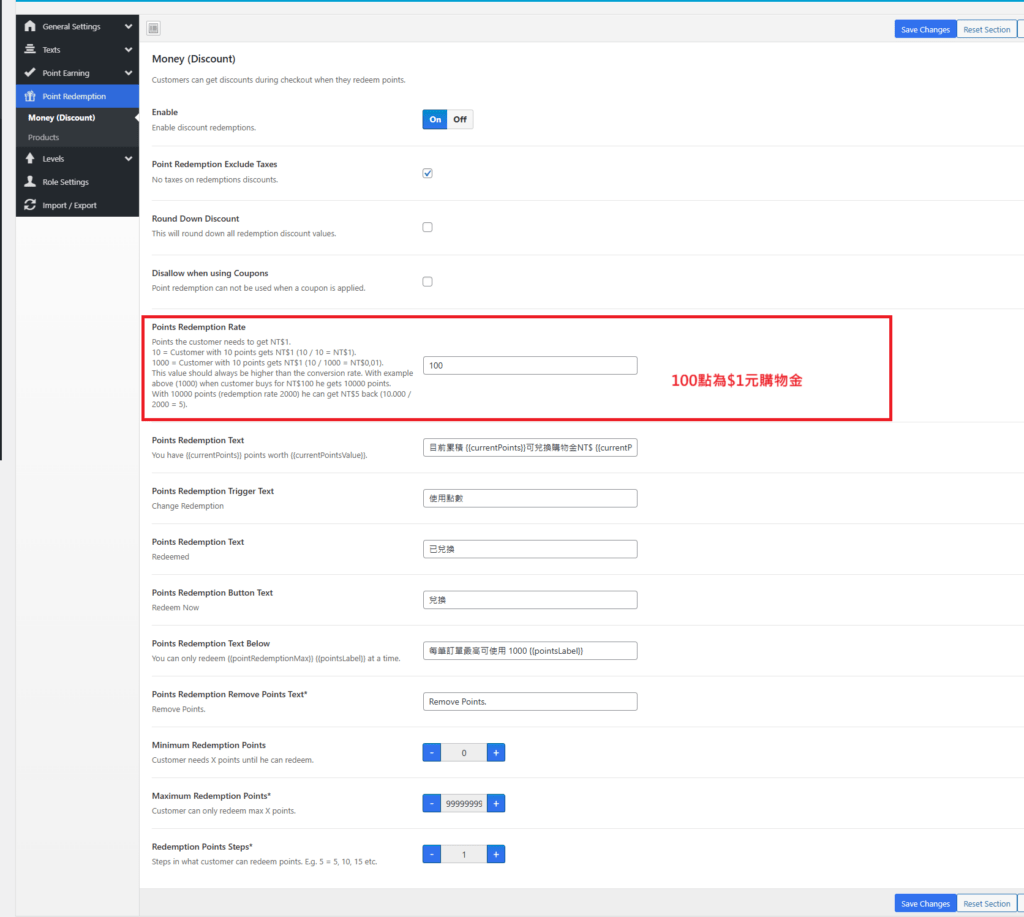
Task: Increase Minimum Redemption Points with plus
Action: [x=496, y=752]
